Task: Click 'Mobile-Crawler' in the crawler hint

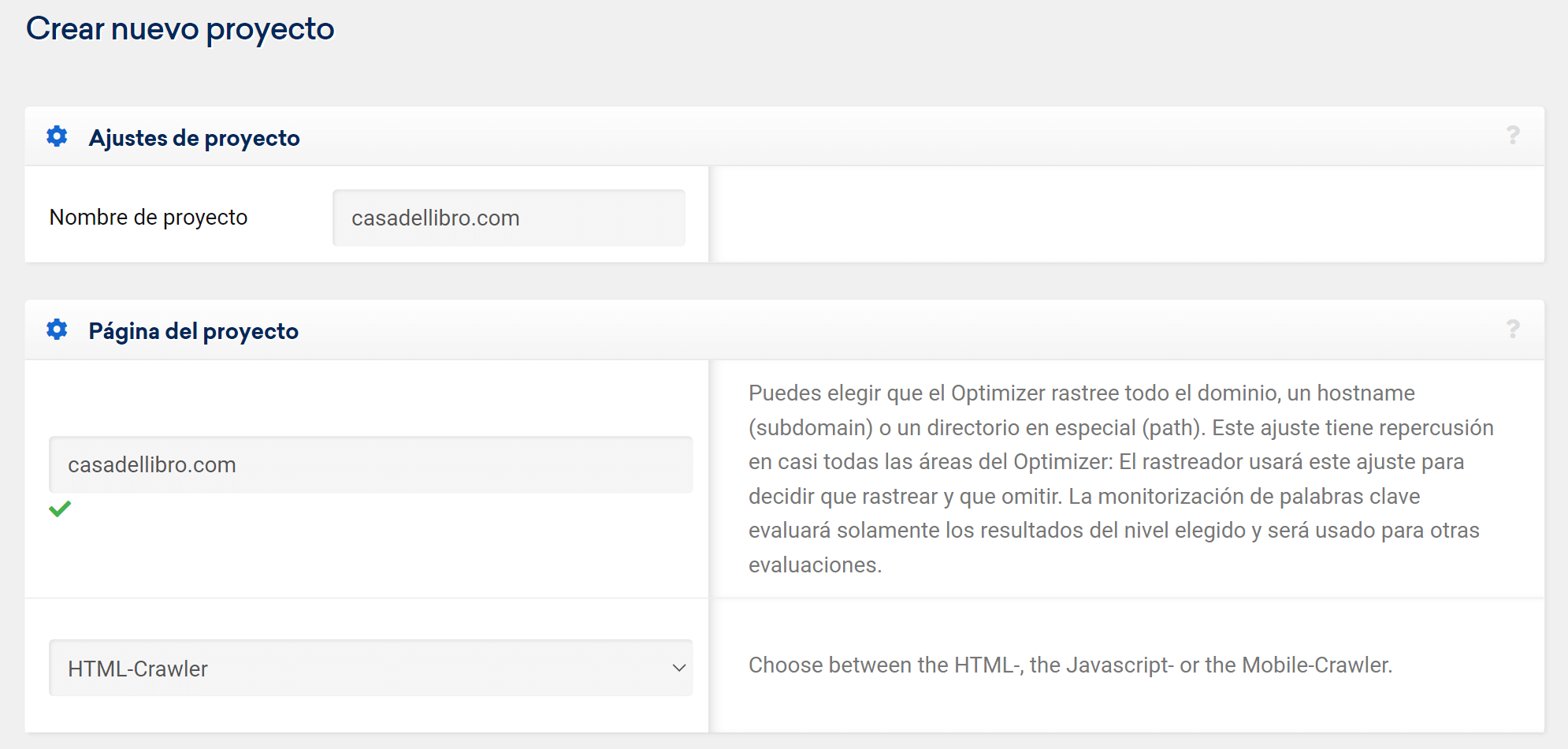Action: [1315, 665]
